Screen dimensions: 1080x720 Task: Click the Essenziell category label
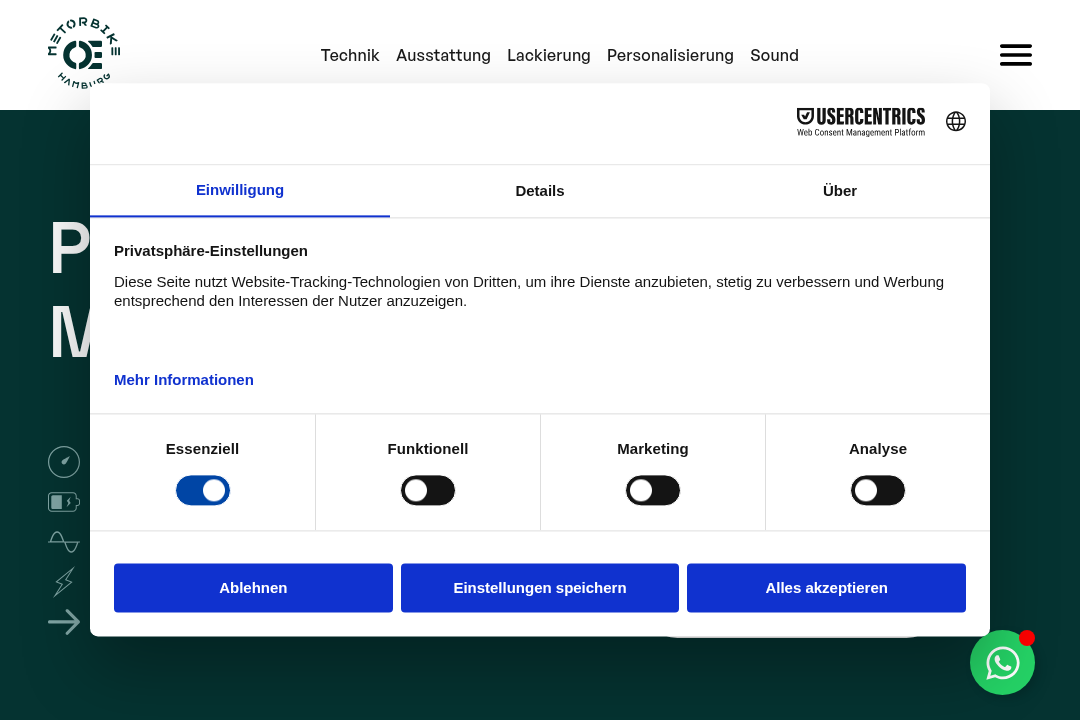click(x=202, y=449)
